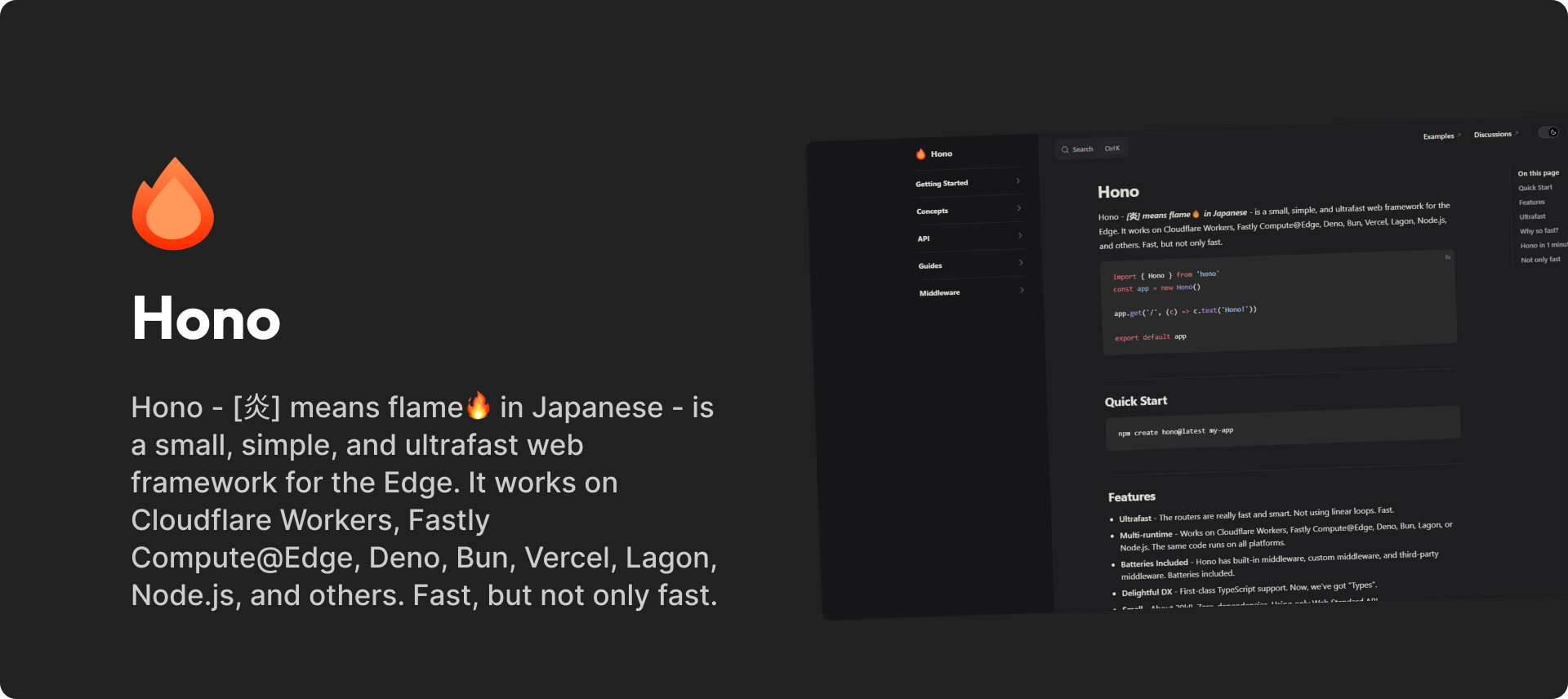
Task: Click the large 'Hono' title text on left
Action: pos(207,318)
